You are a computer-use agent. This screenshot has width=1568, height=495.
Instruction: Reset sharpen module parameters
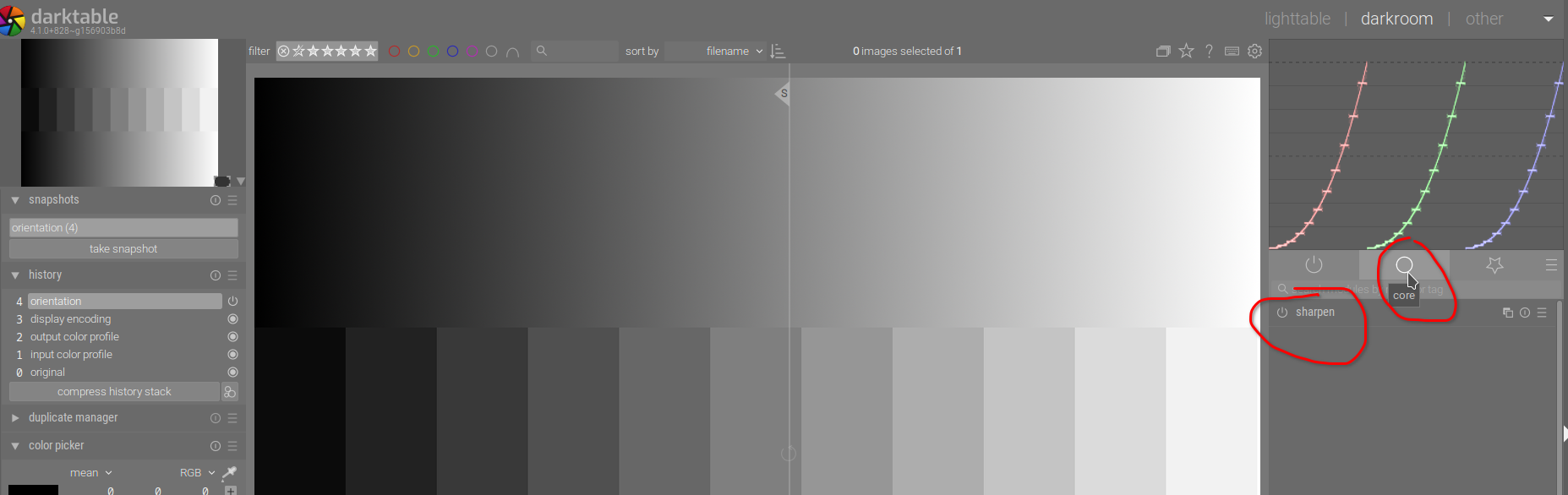click(x=1525, y=313)
